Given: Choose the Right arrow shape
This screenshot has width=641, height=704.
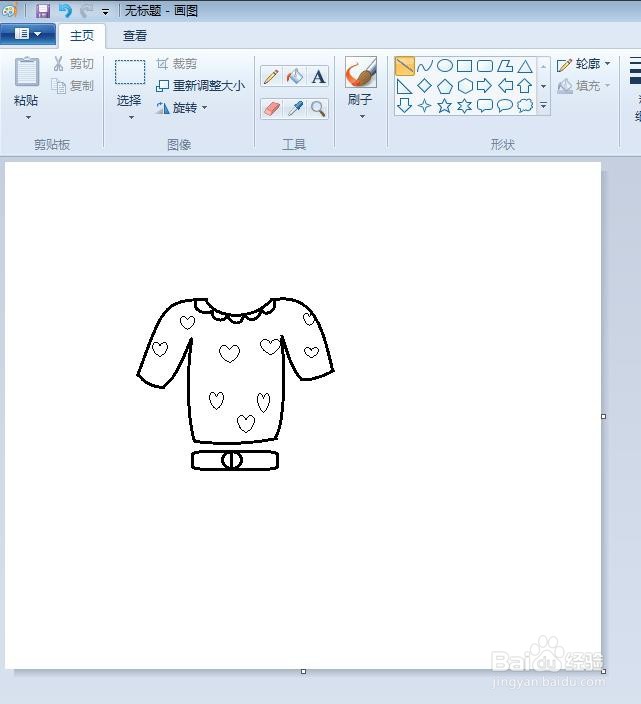Looking at the screenshot, I should click(x=485, y=86).
